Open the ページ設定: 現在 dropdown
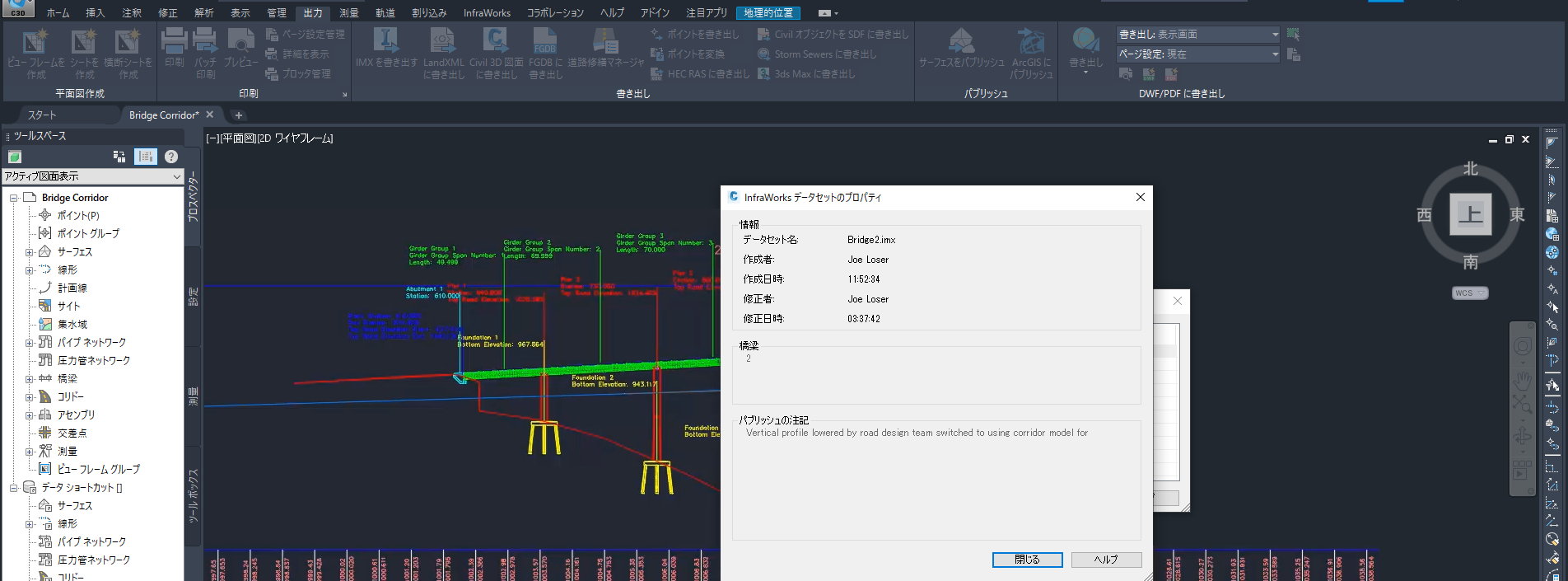Screen dimensions: 1568x581 tap(1198, 54)
